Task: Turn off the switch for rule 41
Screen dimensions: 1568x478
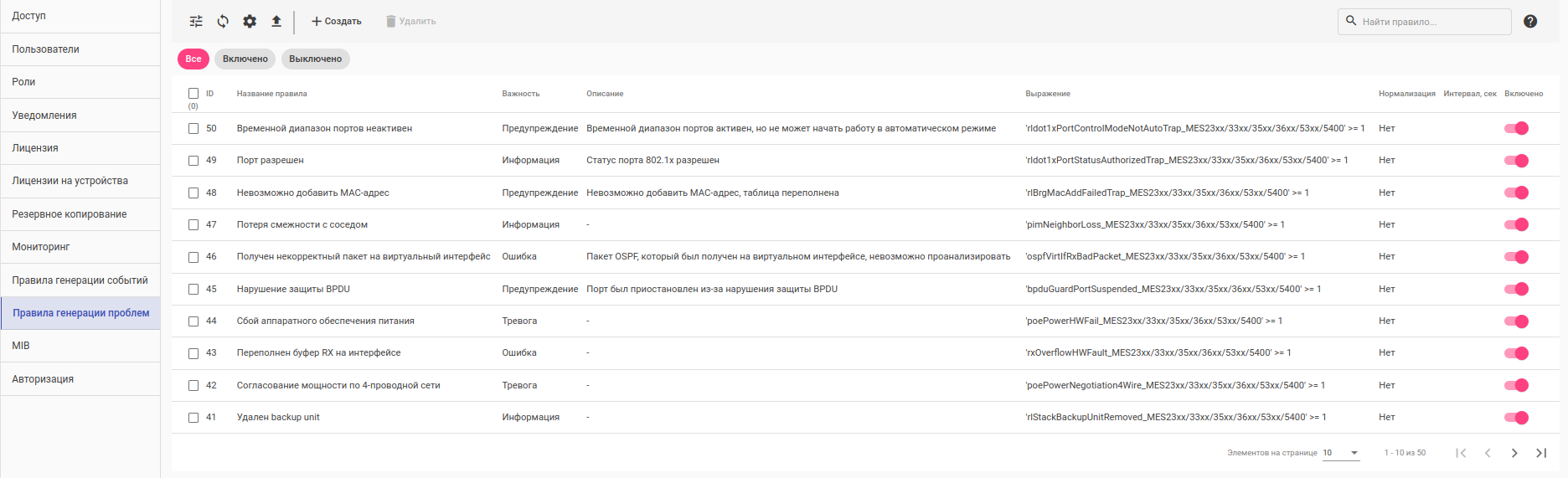Action: [x=1517, y=418]
